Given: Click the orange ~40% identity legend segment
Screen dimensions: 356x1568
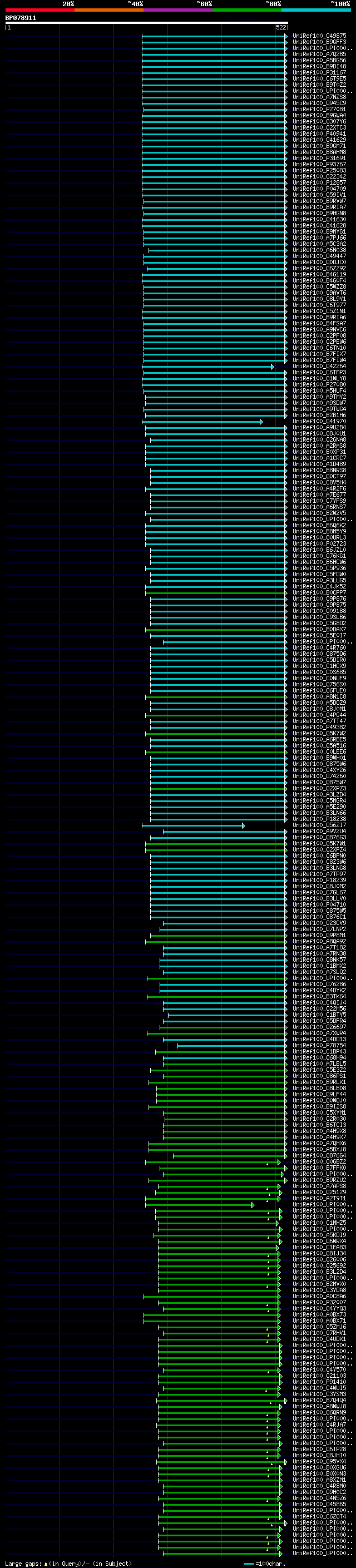Looking at the screenshot, I should pyautogui.click(x=109, y=10).
